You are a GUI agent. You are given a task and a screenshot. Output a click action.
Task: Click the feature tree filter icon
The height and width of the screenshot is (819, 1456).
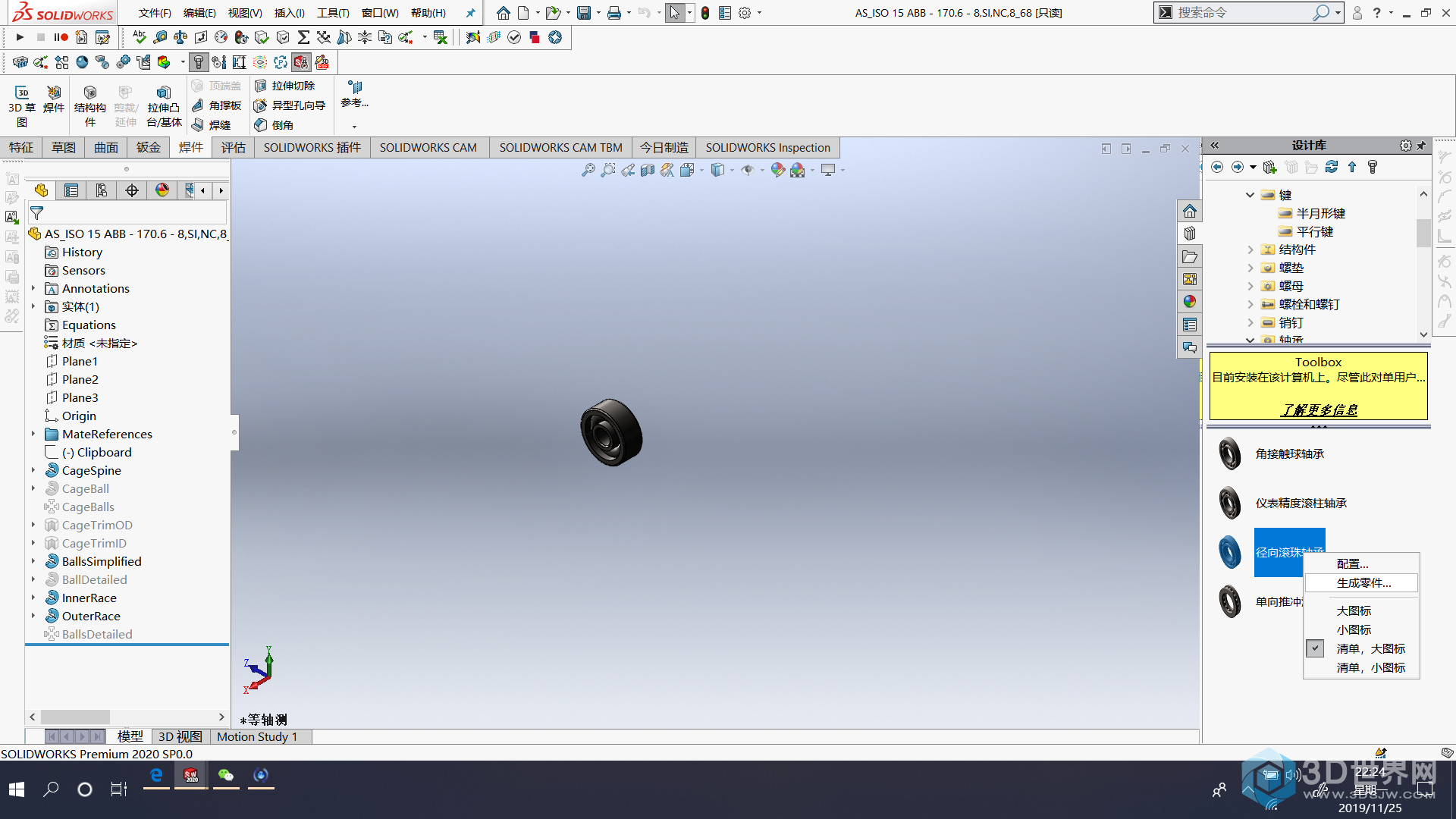(36, 213)
